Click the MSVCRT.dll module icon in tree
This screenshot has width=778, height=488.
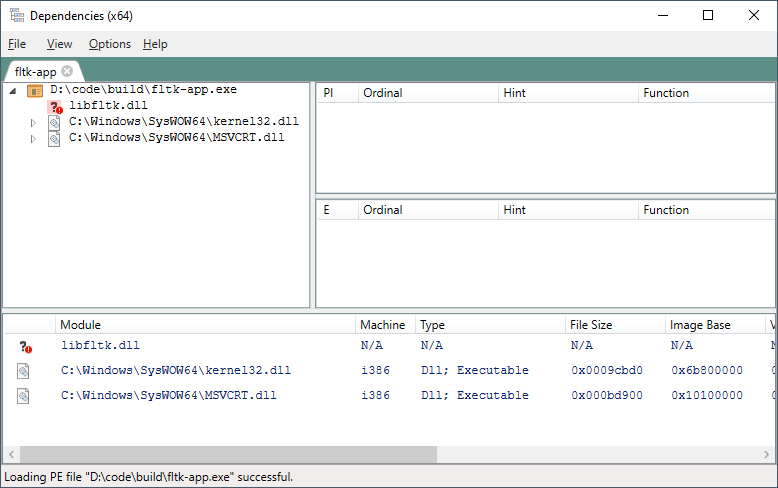[55, 138]
